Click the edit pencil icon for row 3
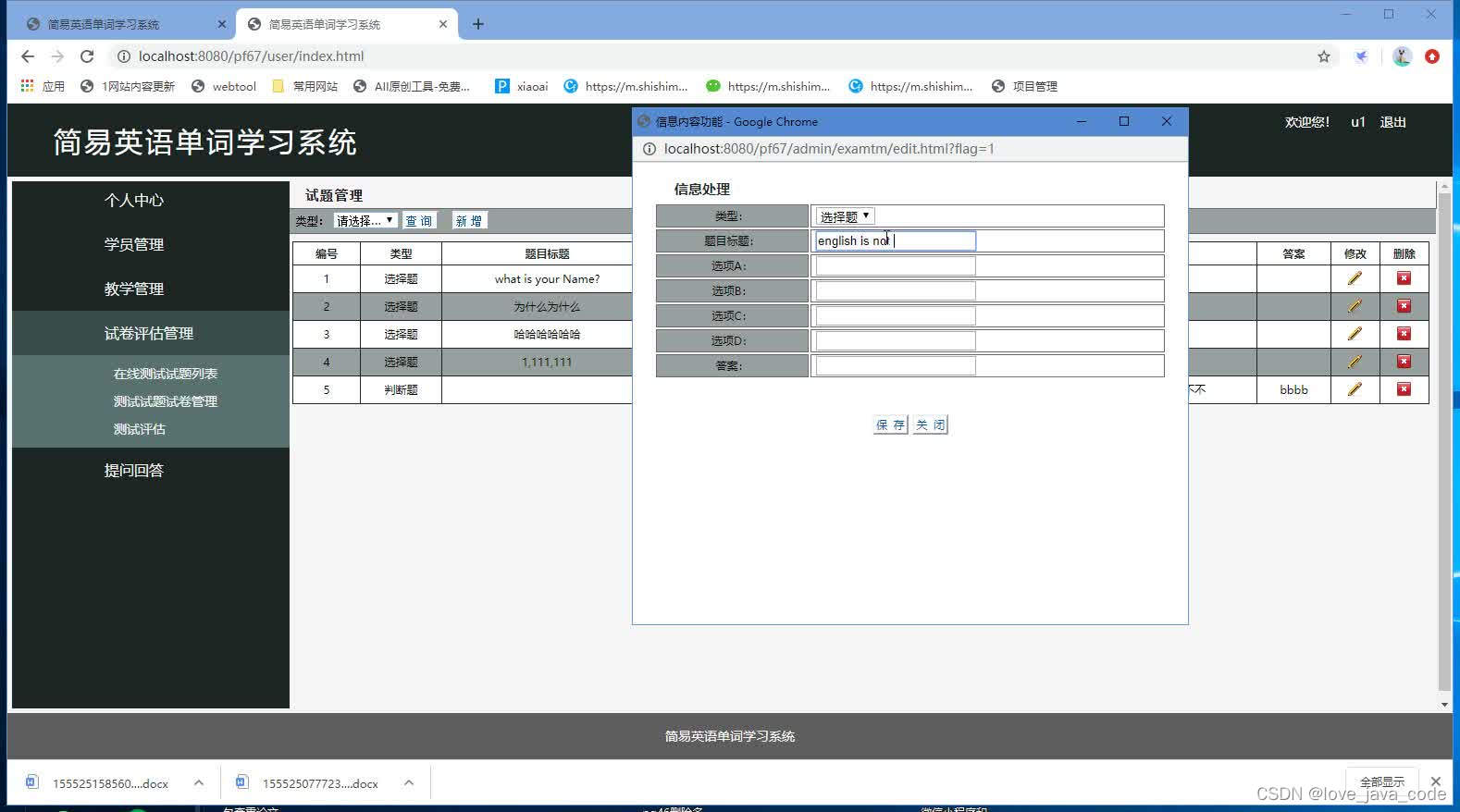Image resolution: width=1460 pixels, height=812 pixels. coord(1355,334)
